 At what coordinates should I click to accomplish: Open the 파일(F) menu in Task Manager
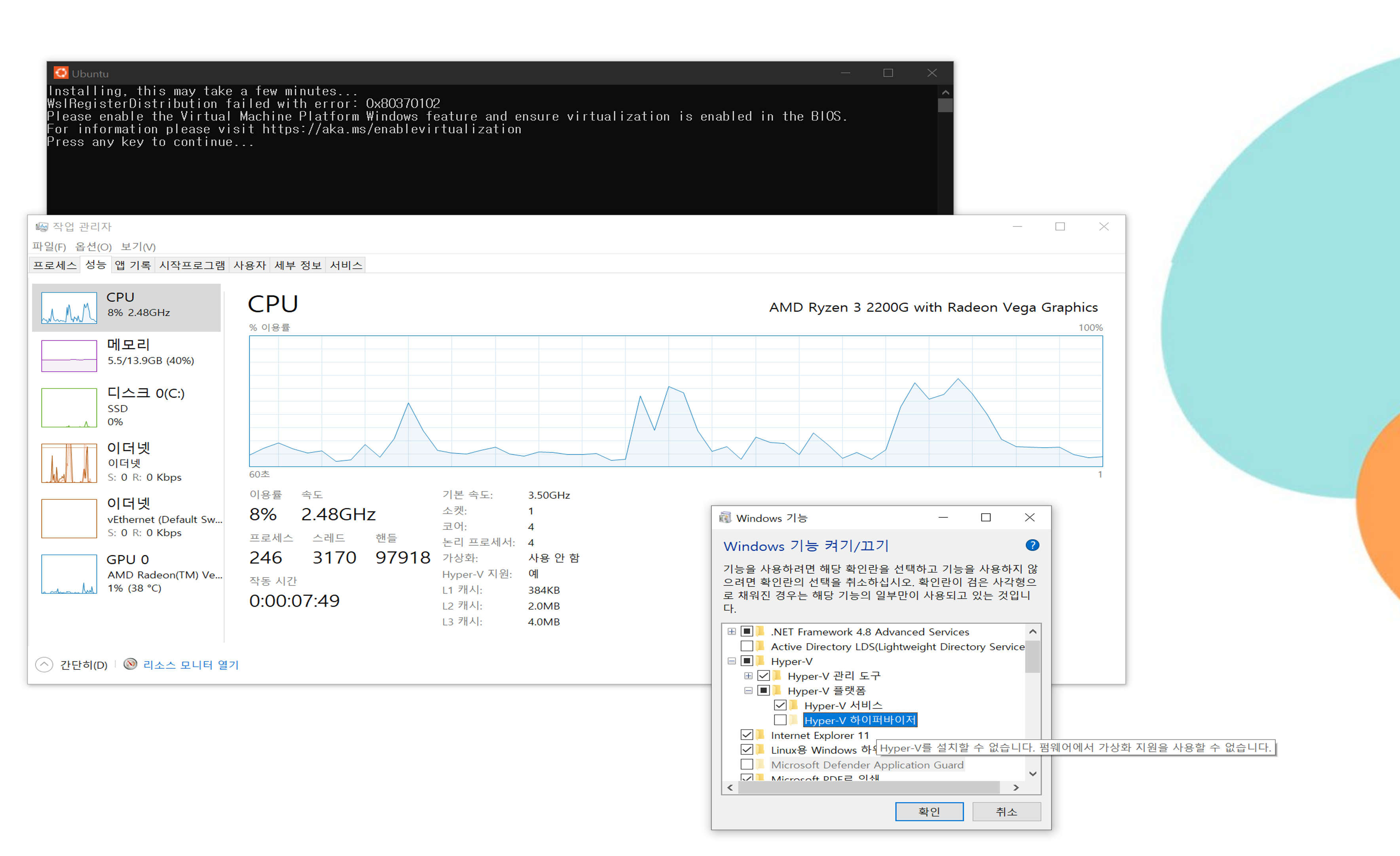coord(49,246)
